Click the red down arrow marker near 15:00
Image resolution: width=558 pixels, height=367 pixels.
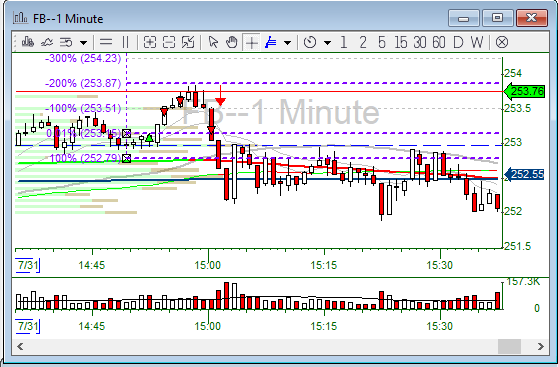pos(221,95)
